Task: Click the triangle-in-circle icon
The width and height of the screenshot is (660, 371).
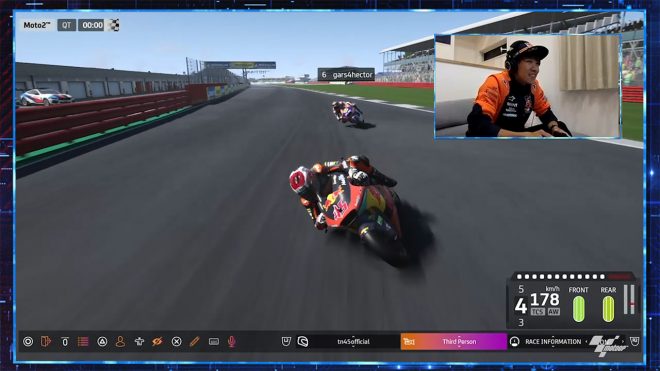Action: coord(102,342)
